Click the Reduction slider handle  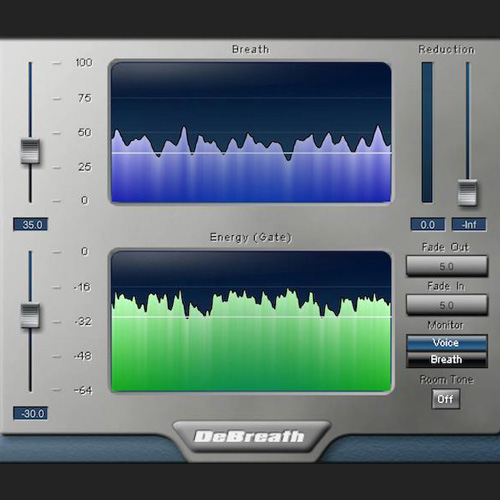[x=468, y=193]
